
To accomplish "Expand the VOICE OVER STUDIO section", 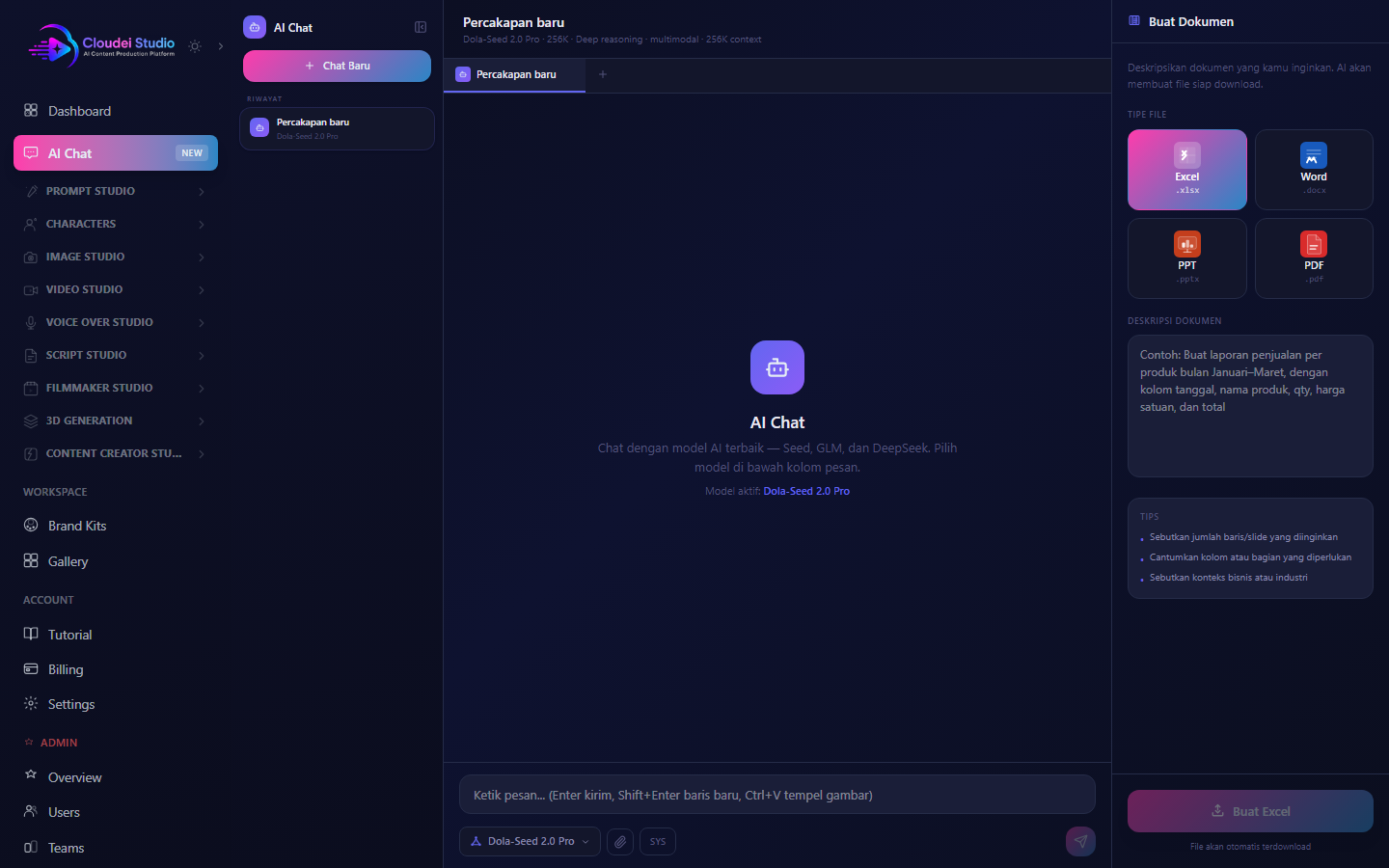I will click(116, 322).
